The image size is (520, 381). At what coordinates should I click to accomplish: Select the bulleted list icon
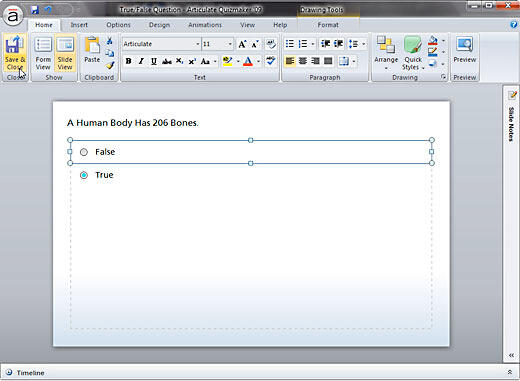point(290,44)
